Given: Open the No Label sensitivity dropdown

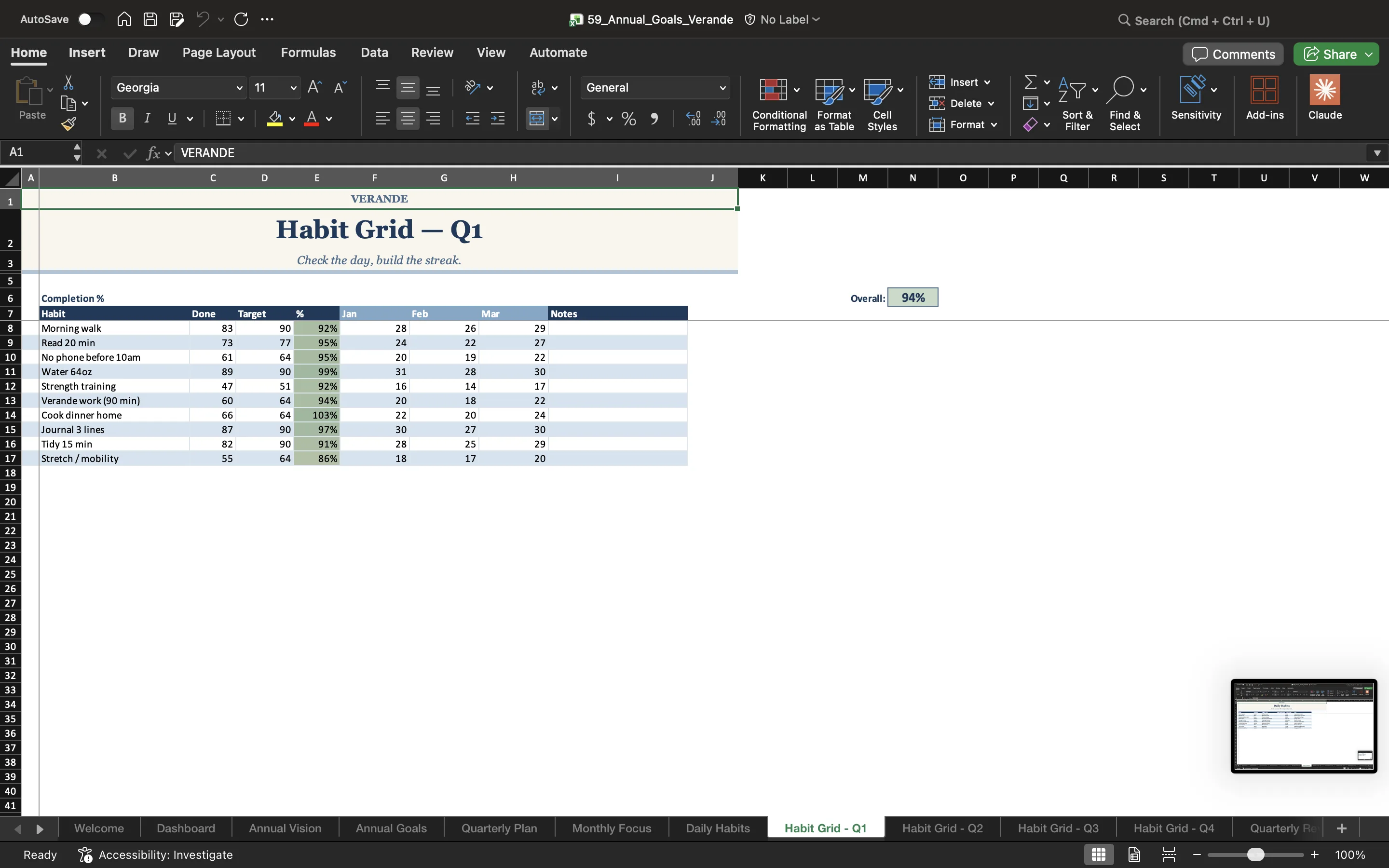Looking at the screenshot, I should [x=783, y=19].
